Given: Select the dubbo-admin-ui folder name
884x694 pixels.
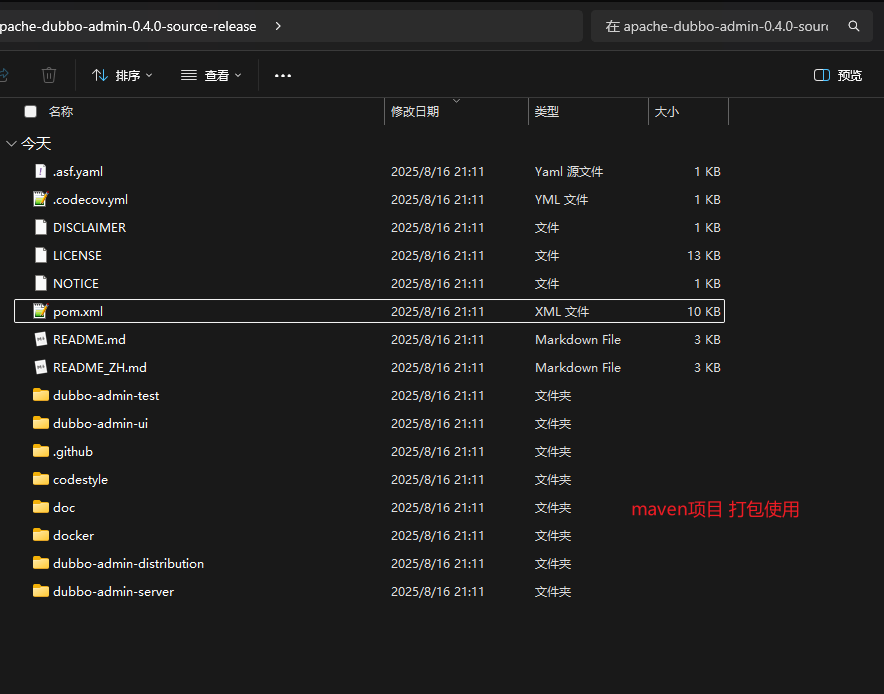Looking at the screenshot, I should click(x=100, y=423).
